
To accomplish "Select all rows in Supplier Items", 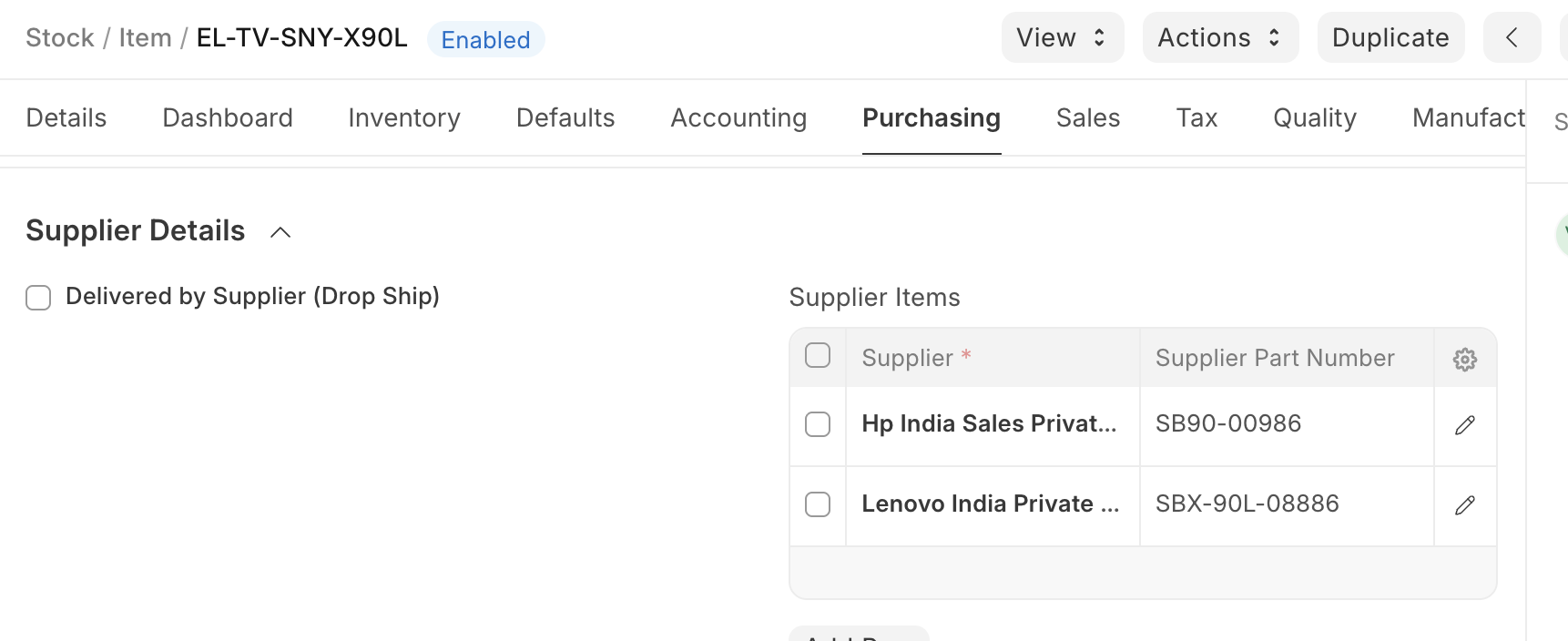I will coord(818,355).
